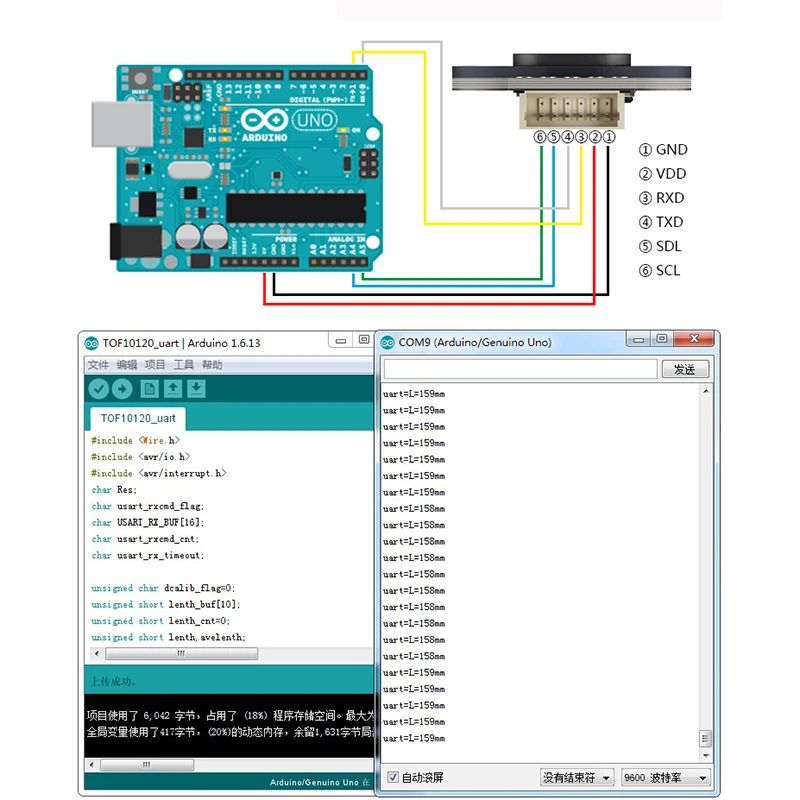Open the 没有结束符 line ending dropdown
Screen dimensions: 800x800
[x=576, y=778]
